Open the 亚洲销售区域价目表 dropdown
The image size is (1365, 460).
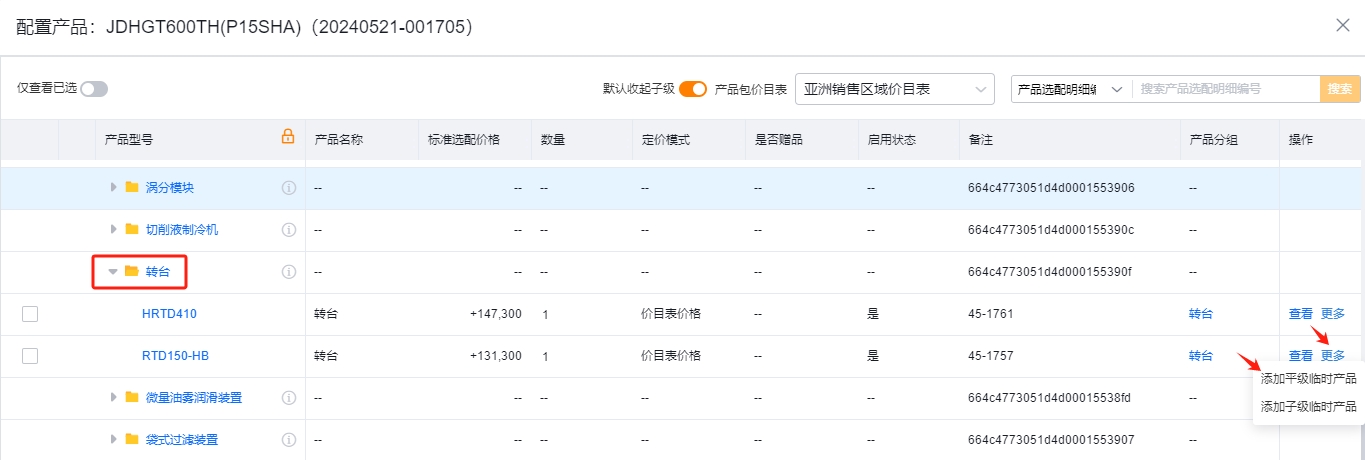(894, 89)
